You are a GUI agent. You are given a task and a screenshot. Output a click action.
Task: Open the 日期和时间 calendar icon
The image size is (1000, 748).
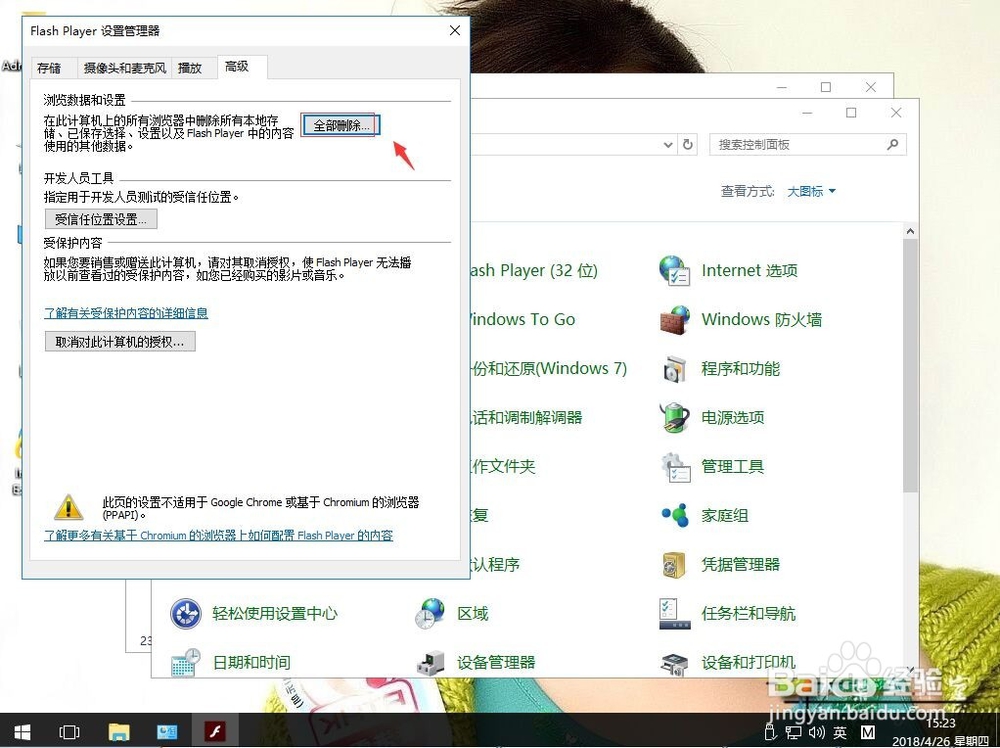pos(186,663)
